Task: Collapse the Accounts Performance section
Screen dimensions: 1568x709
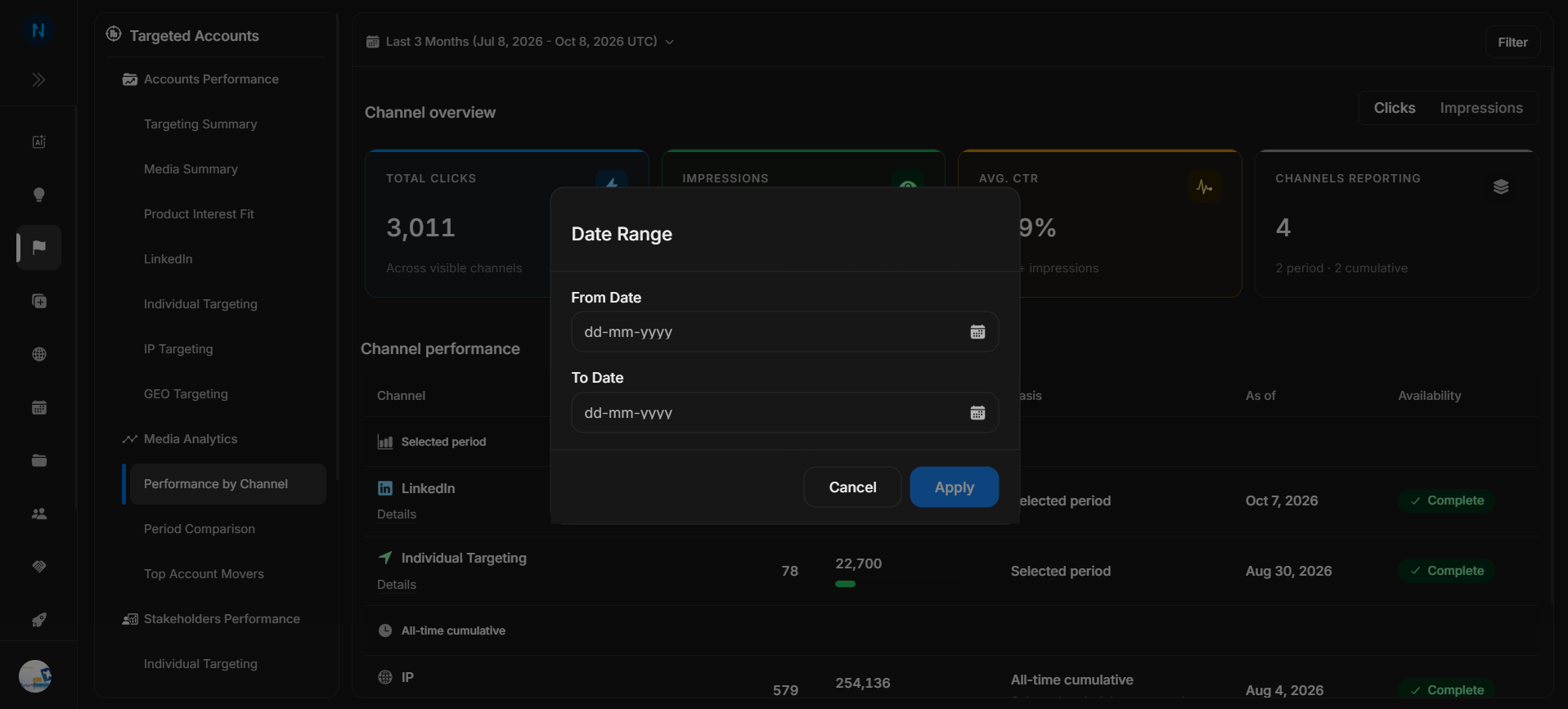Action: tap(200, 79)
